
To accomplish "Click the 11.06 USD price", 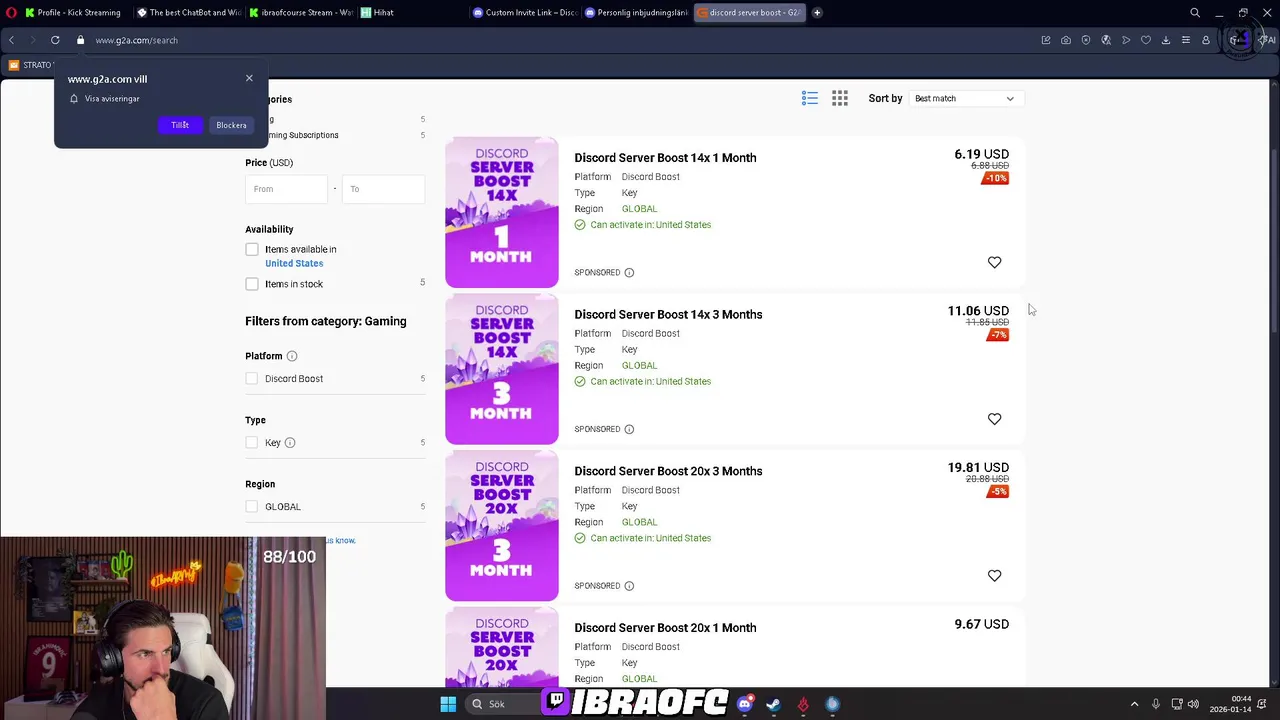I will (x=978, y=311).
